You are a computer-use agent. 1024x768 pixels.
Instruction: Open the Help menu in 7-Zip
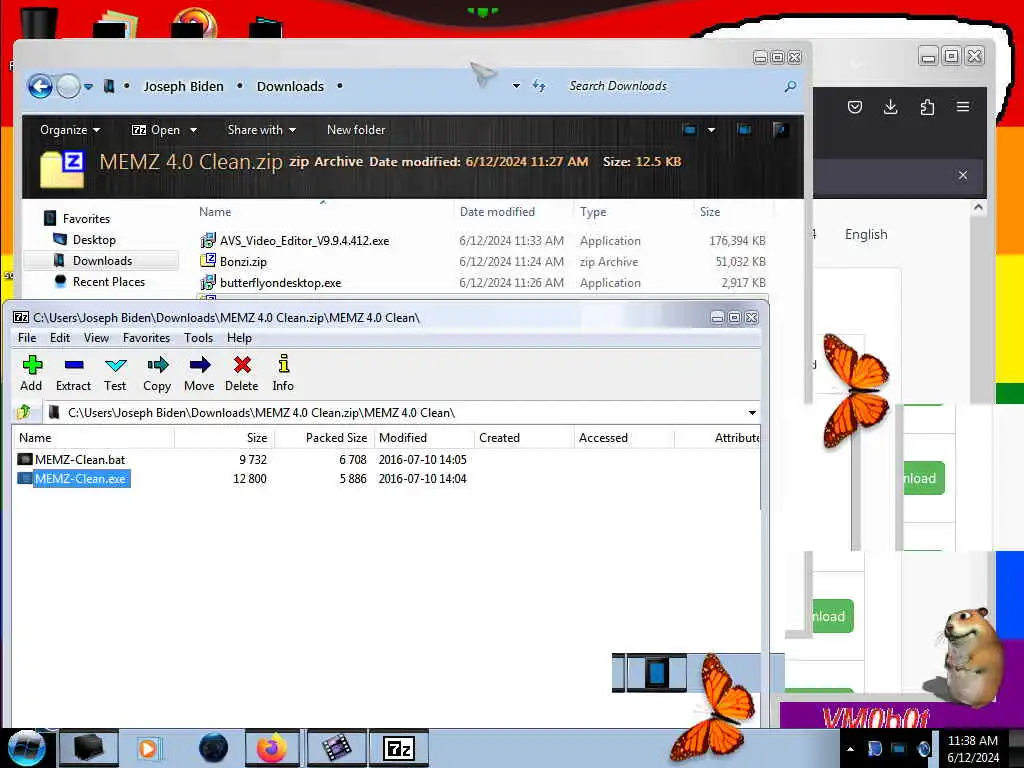(239, 338)
